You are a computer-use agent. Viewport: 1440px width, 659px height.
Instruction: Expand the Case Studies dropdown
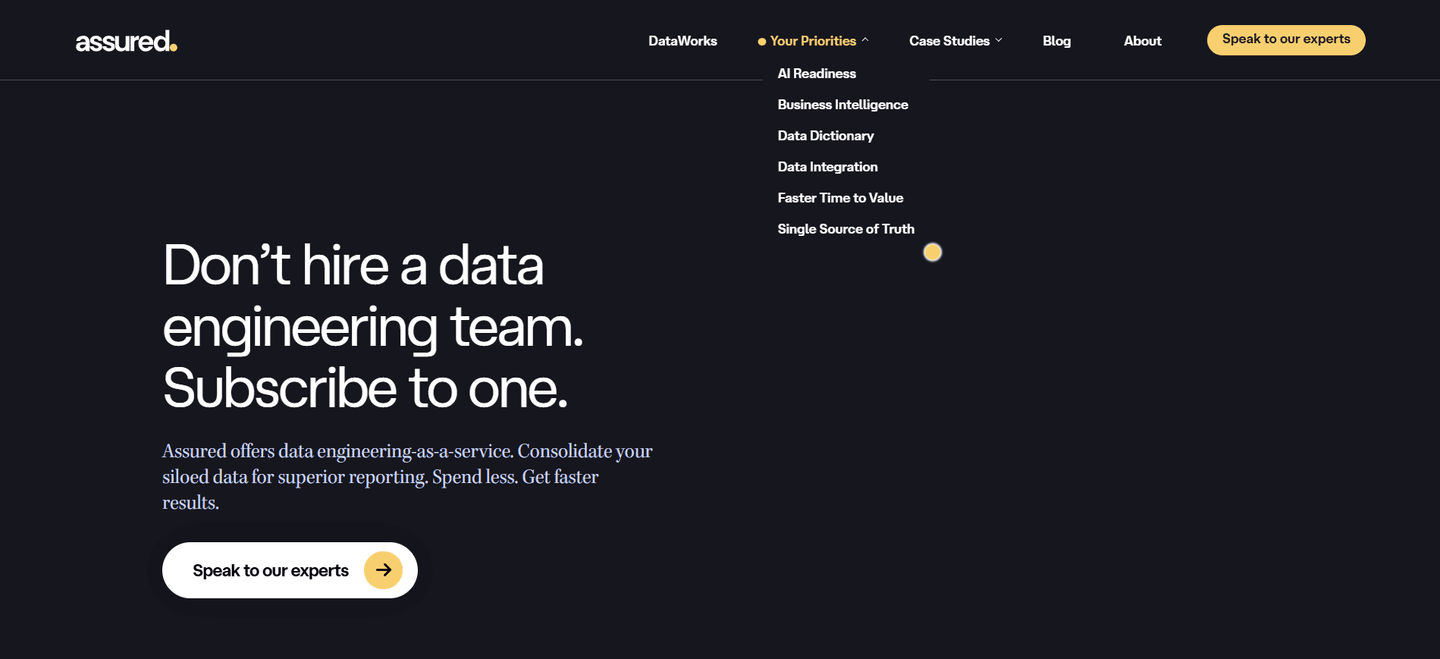[x=955, y=41]
